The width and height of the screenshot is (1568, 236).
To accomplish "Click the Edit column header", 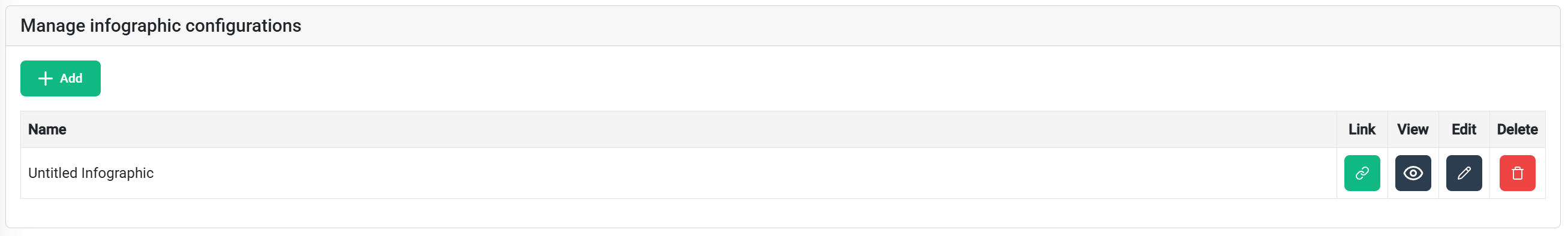I will pos(1464,129).
